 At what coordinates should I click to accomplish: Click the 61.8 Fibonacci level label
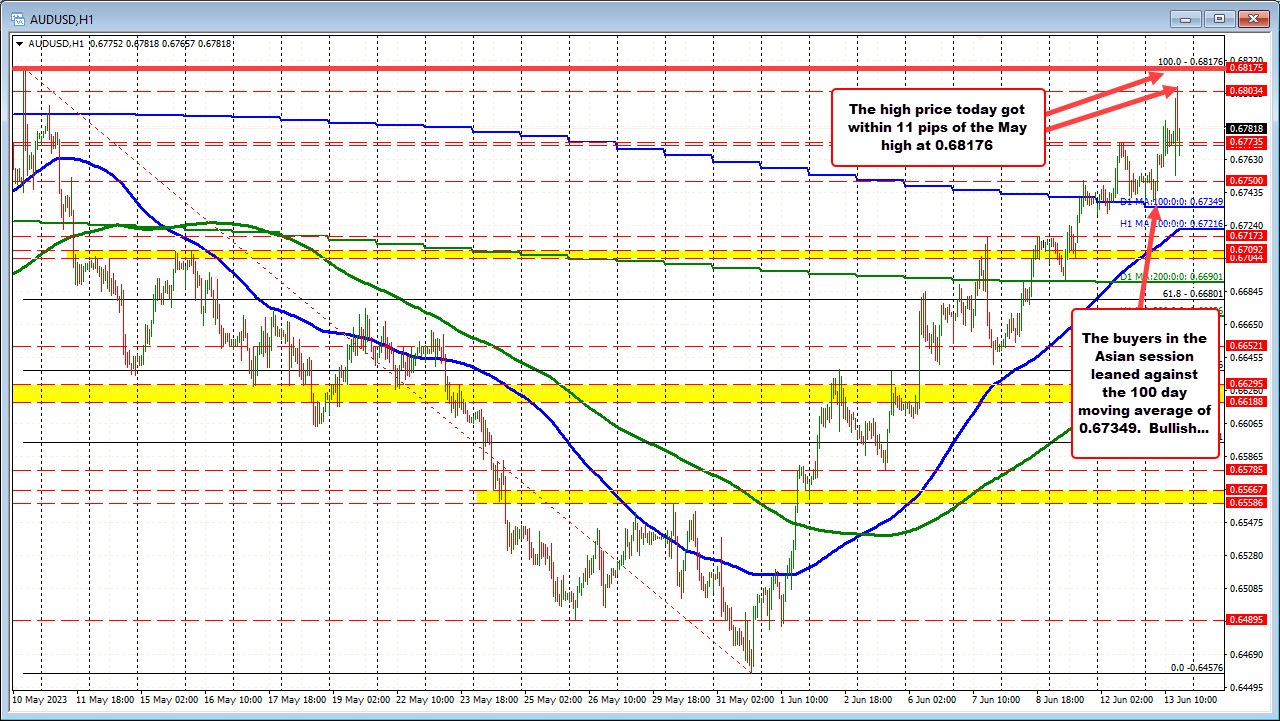(x=1192, y=293)
